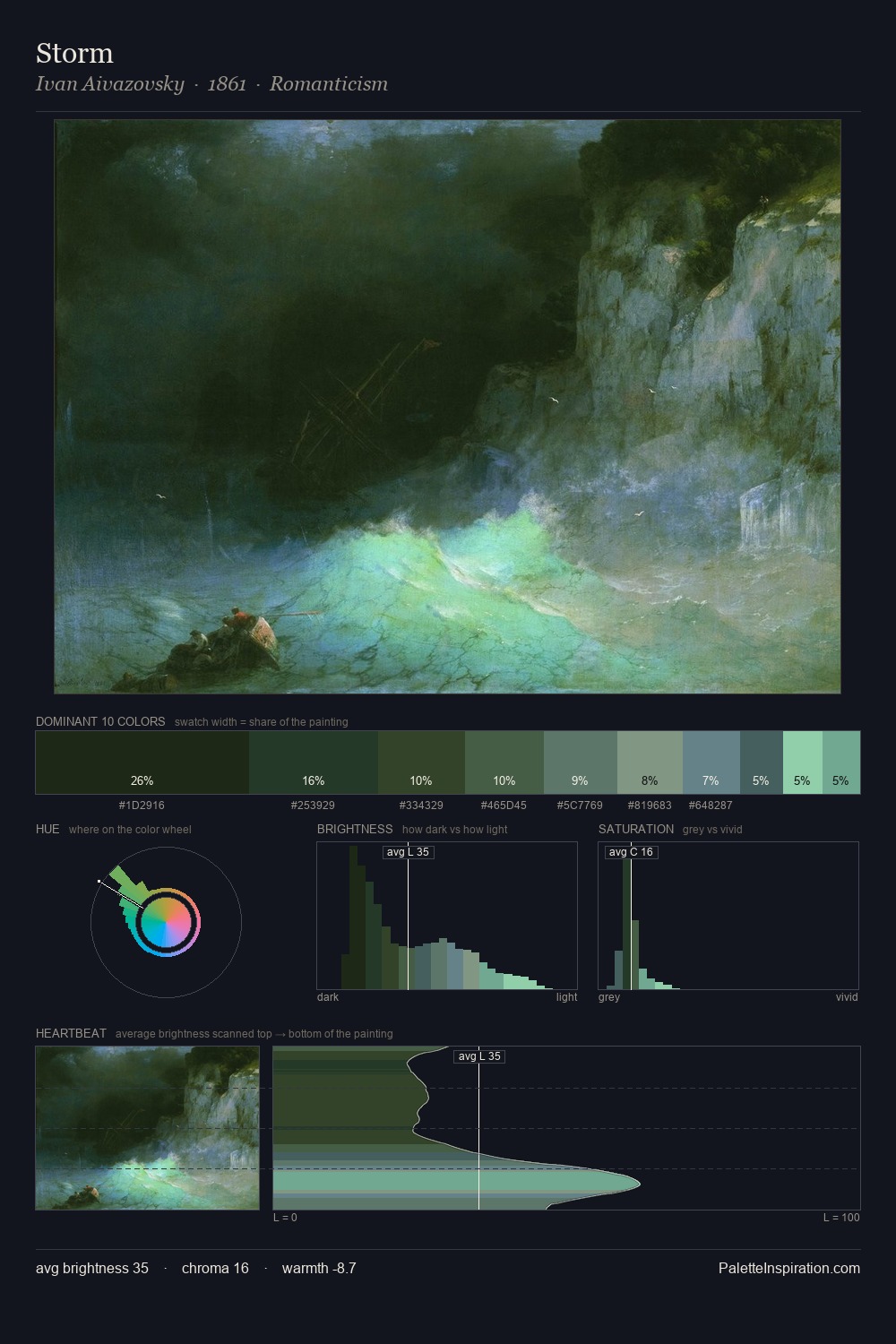The width and height of the screenshot is (896, 1344).
Task: Click the light axis label
Action: (x=567, y=997)
